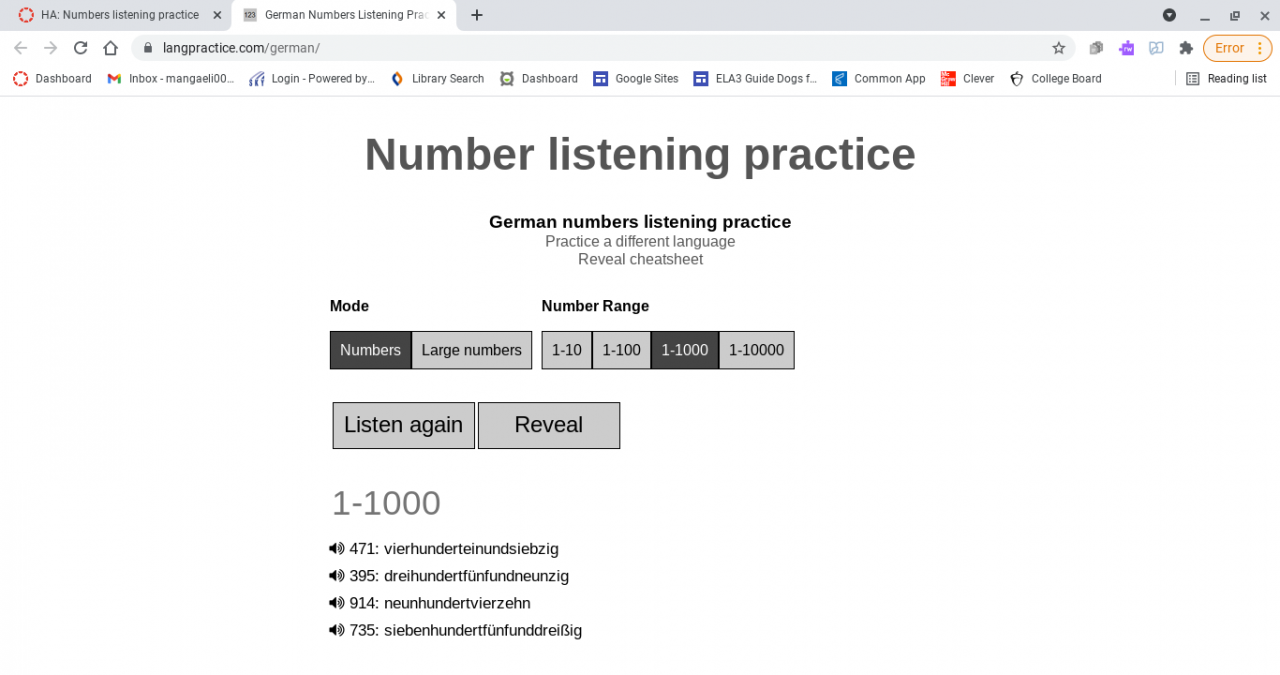Screen dimensions: 1280x675
Task: Click the 1-1000 section heading
Action: (x=386, y=503)
